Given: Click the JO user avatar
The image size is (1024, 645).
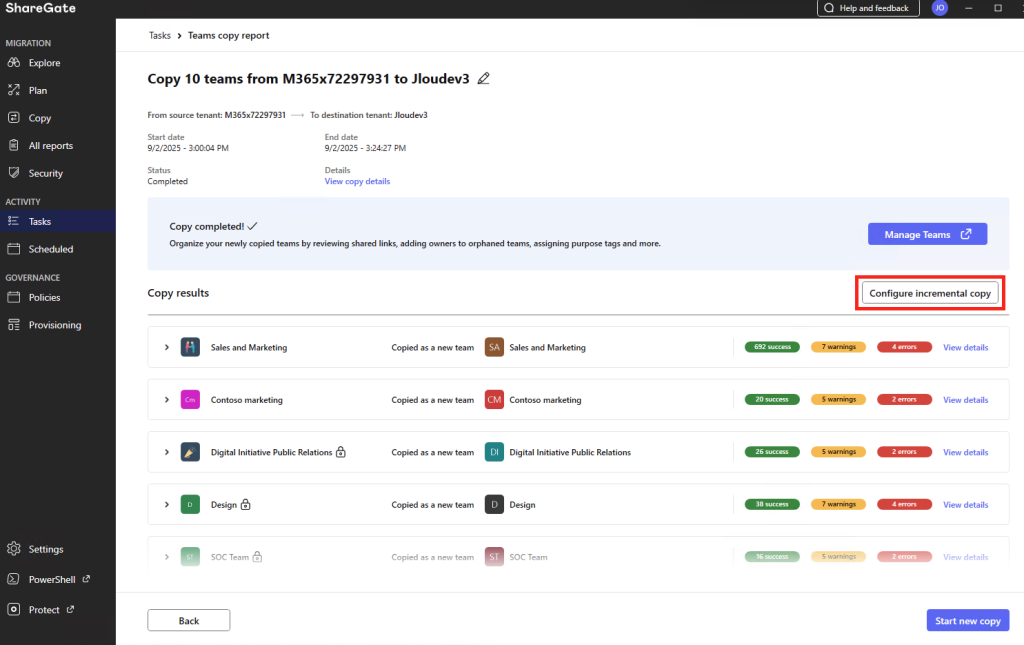Looking at the screenshot, I should pos(940,8).
